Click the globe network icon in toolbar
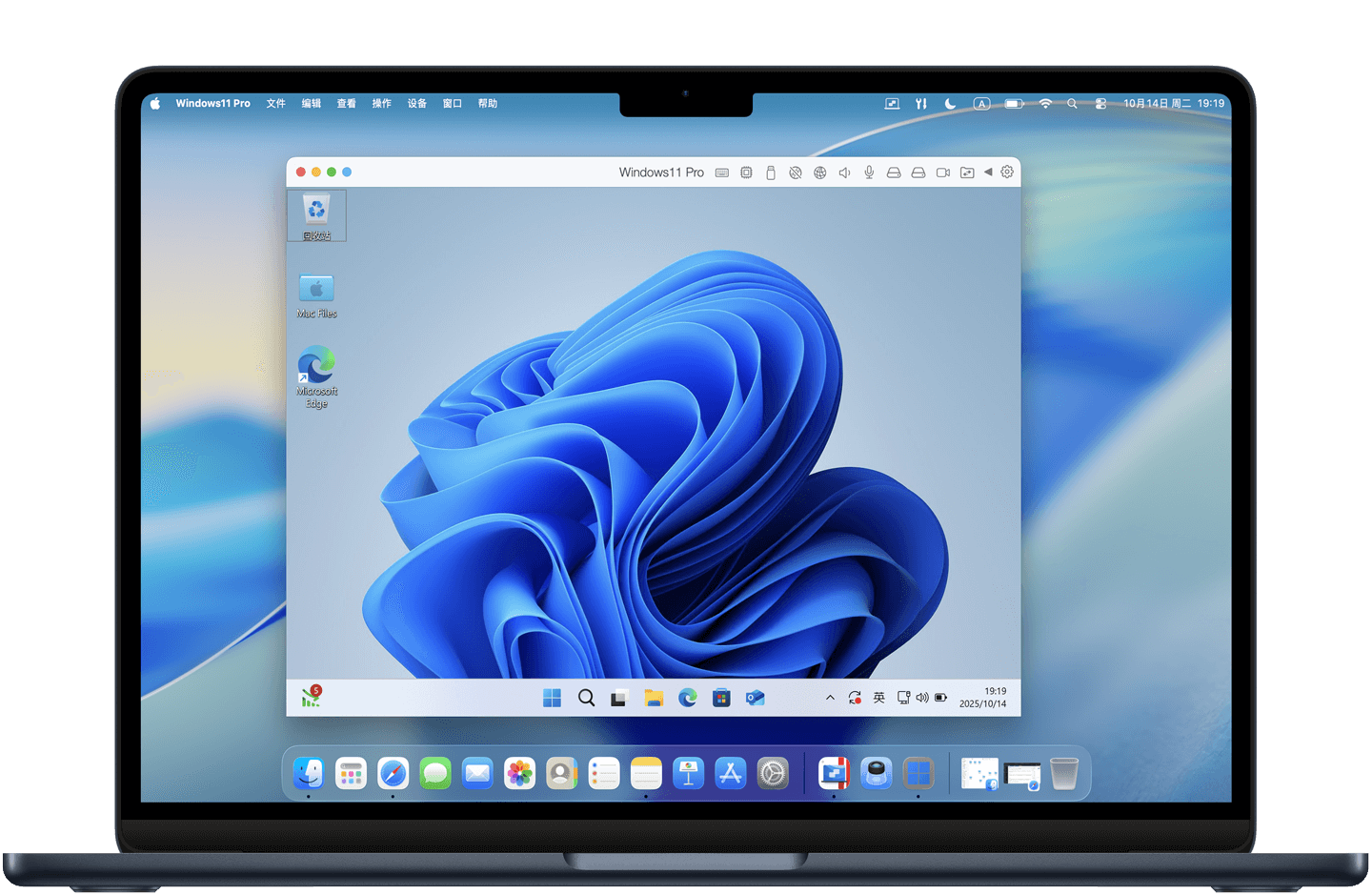 click(819, 173)
